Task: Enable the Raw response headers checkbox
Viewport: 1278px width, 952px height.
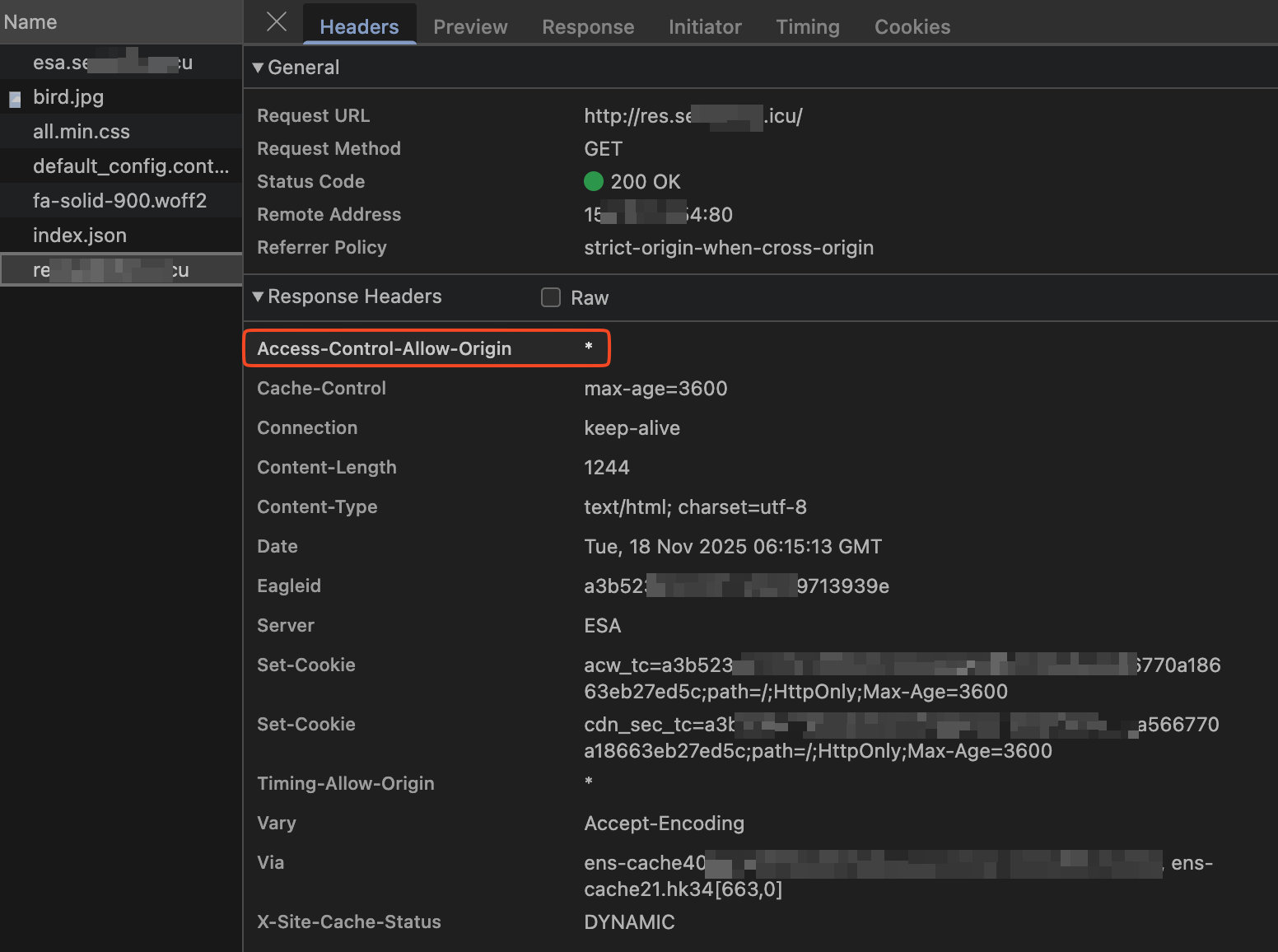Action: click(551, 297)
